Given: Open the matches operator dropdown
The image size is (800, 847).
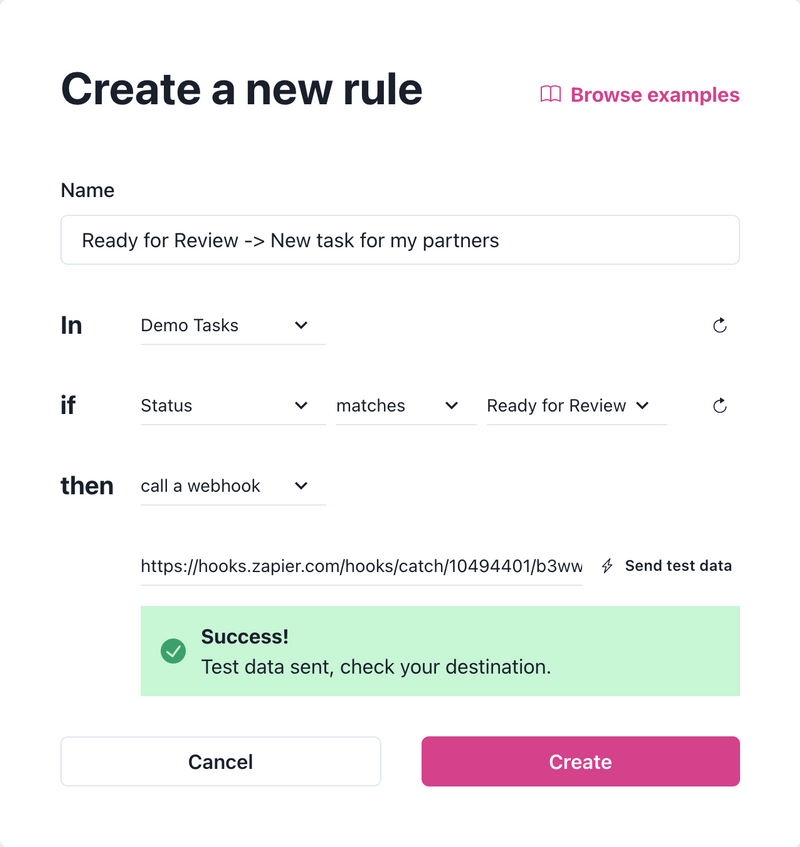Looking at the screenshot, I should 405,405.
